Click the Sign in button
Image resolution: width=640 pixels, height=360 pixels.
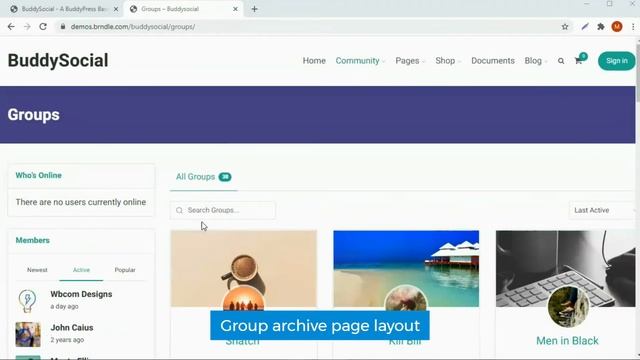616,61
